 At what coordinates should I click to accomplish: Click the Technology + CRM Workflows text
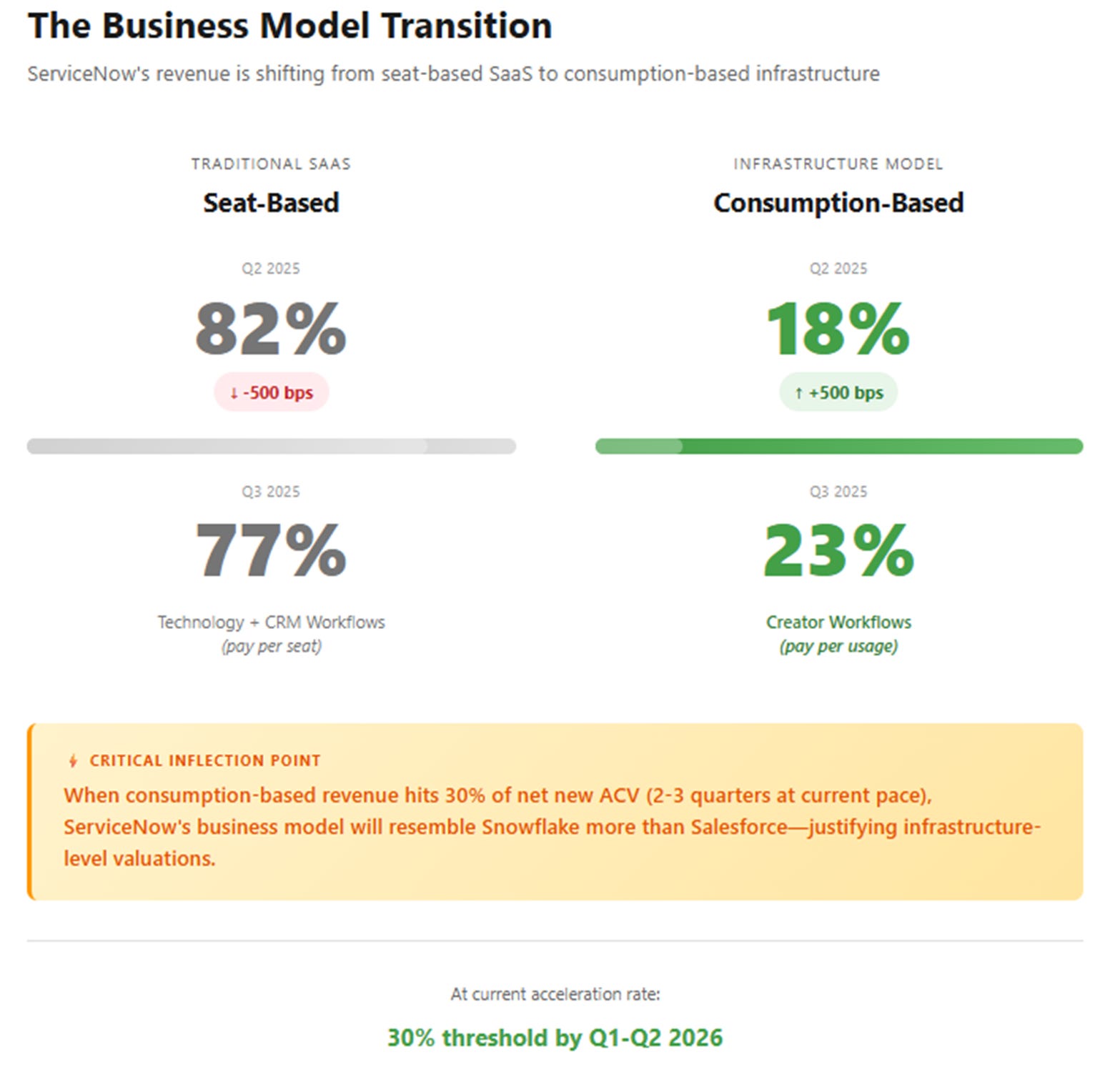click(x=271, y=622)
